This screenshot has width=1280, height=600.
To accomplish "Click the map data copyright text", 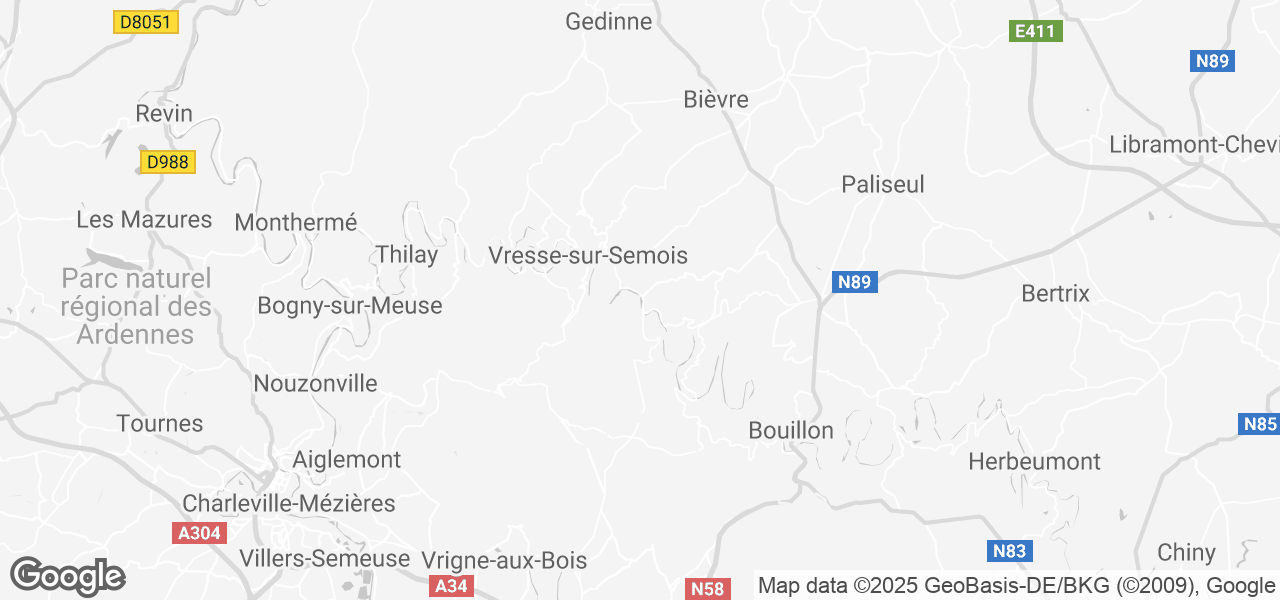I will [1016, 586].
